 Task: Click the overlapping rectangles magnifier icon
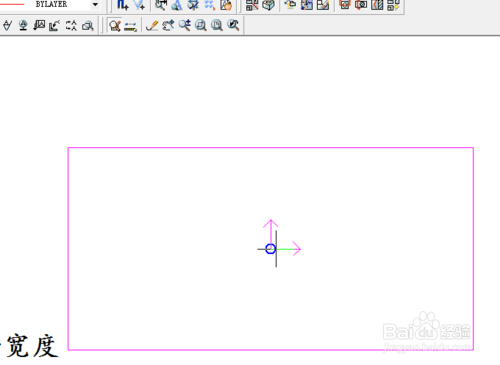coord(88,25)
